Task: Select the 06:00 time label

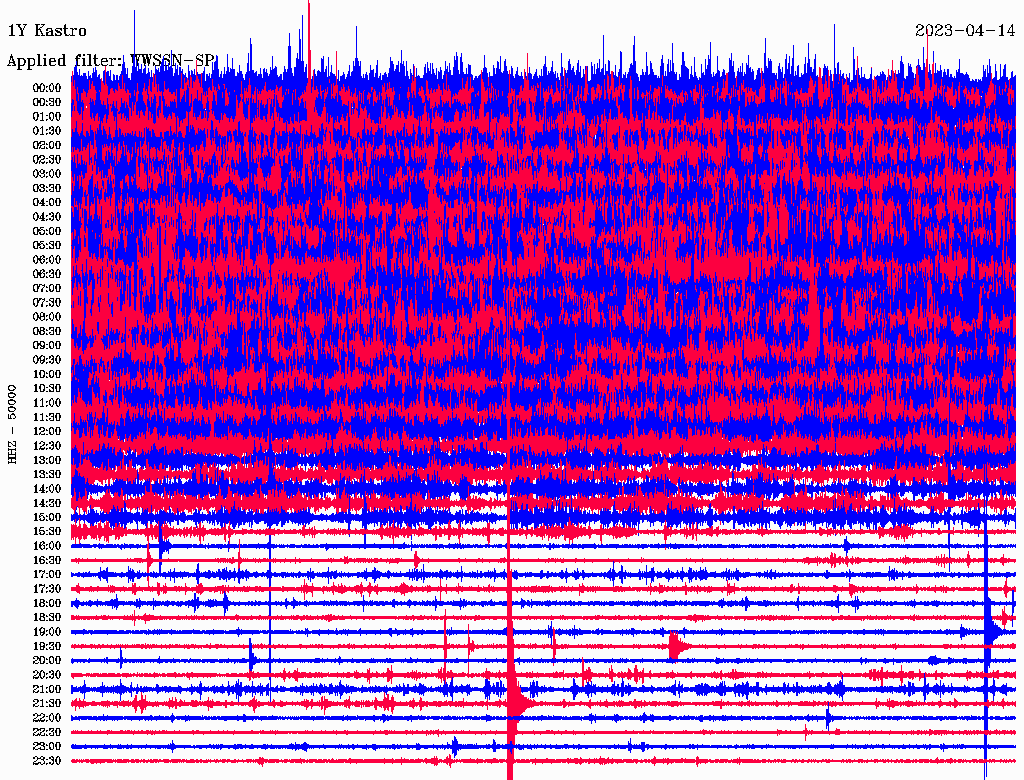Action: (x=47, y=259)
